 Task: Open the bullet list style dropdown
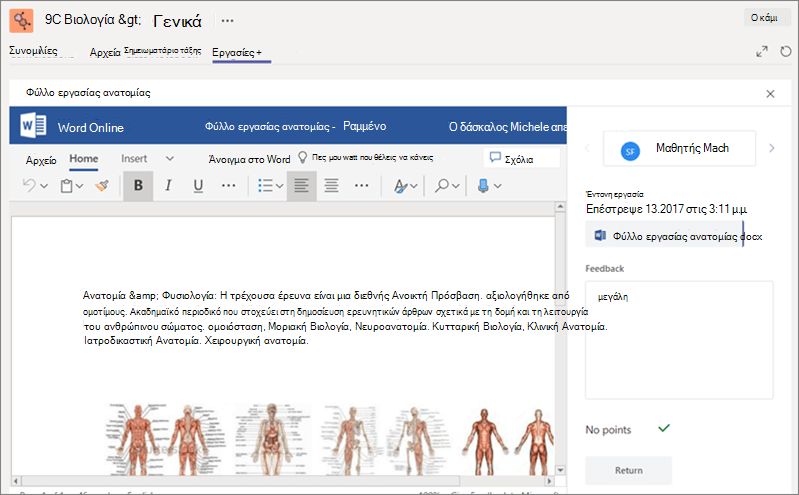[279, 186]
